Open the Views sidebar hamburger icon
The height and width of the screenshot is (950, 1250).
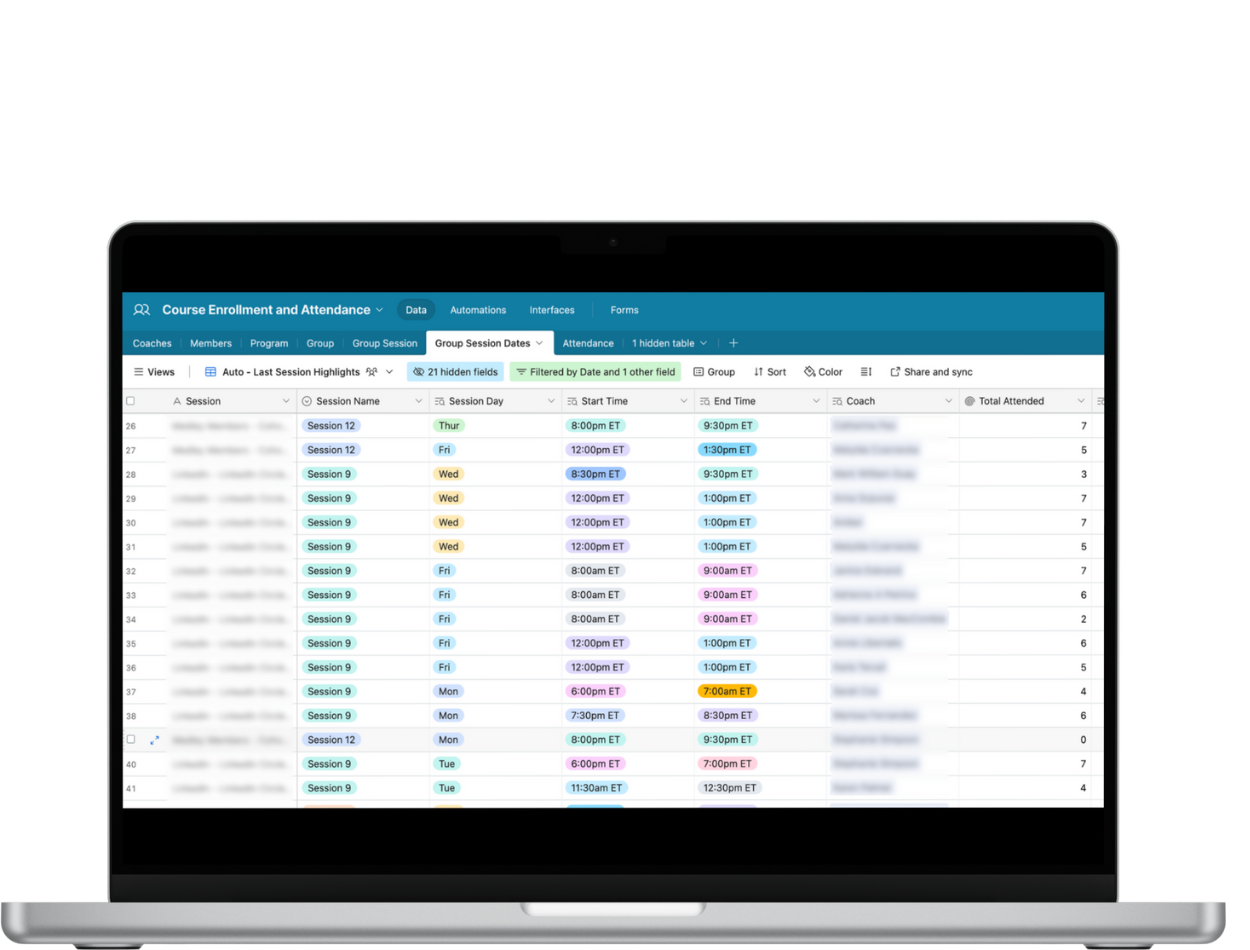(x=139, y=372)
